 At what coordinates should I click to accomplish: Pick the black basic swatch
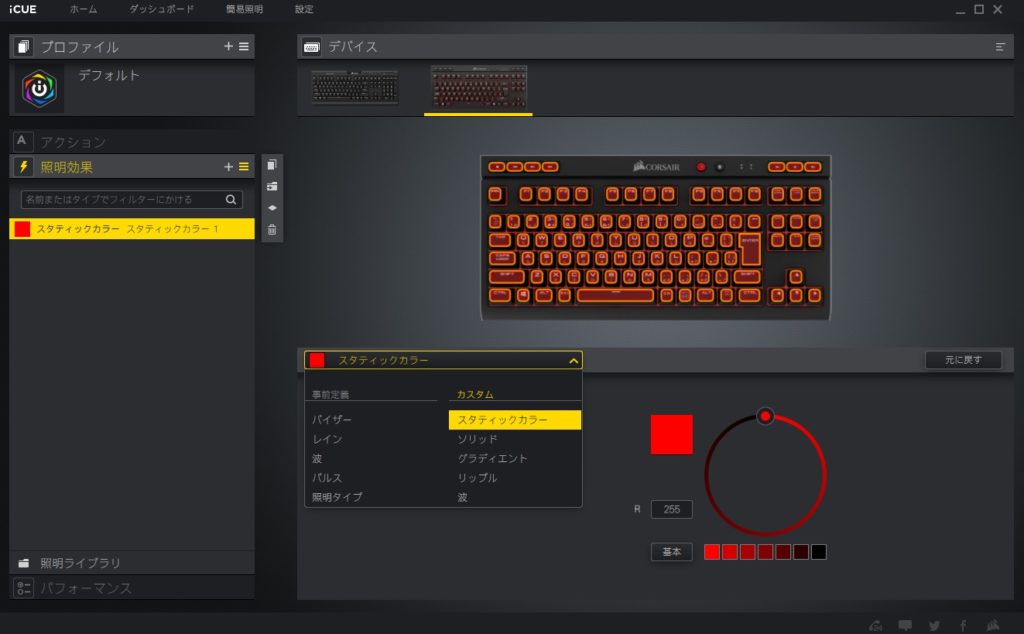(818, 552)
